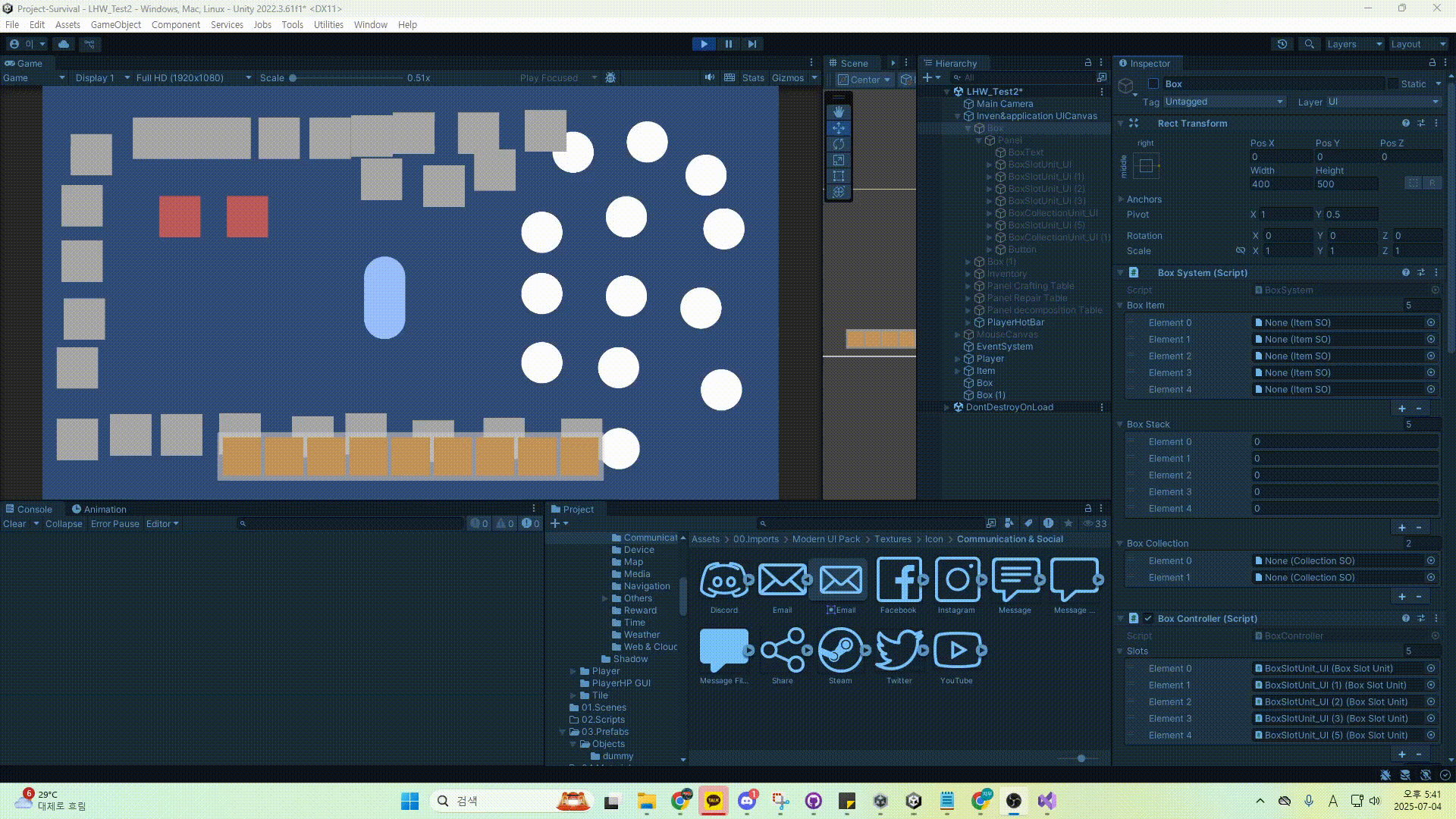Click the Pause button in the toolbar
Screen dimensions: 1456x819
tap(728, 44)
